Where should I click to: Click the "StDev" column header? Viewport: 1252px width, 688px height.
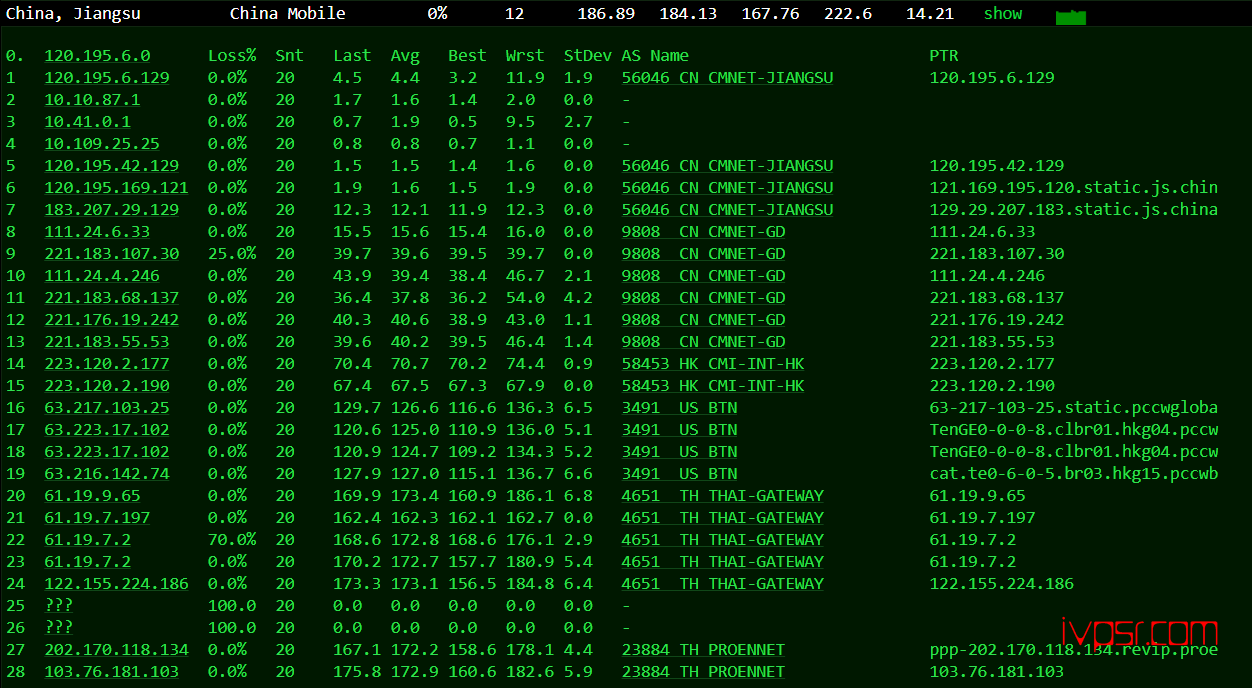588,56
